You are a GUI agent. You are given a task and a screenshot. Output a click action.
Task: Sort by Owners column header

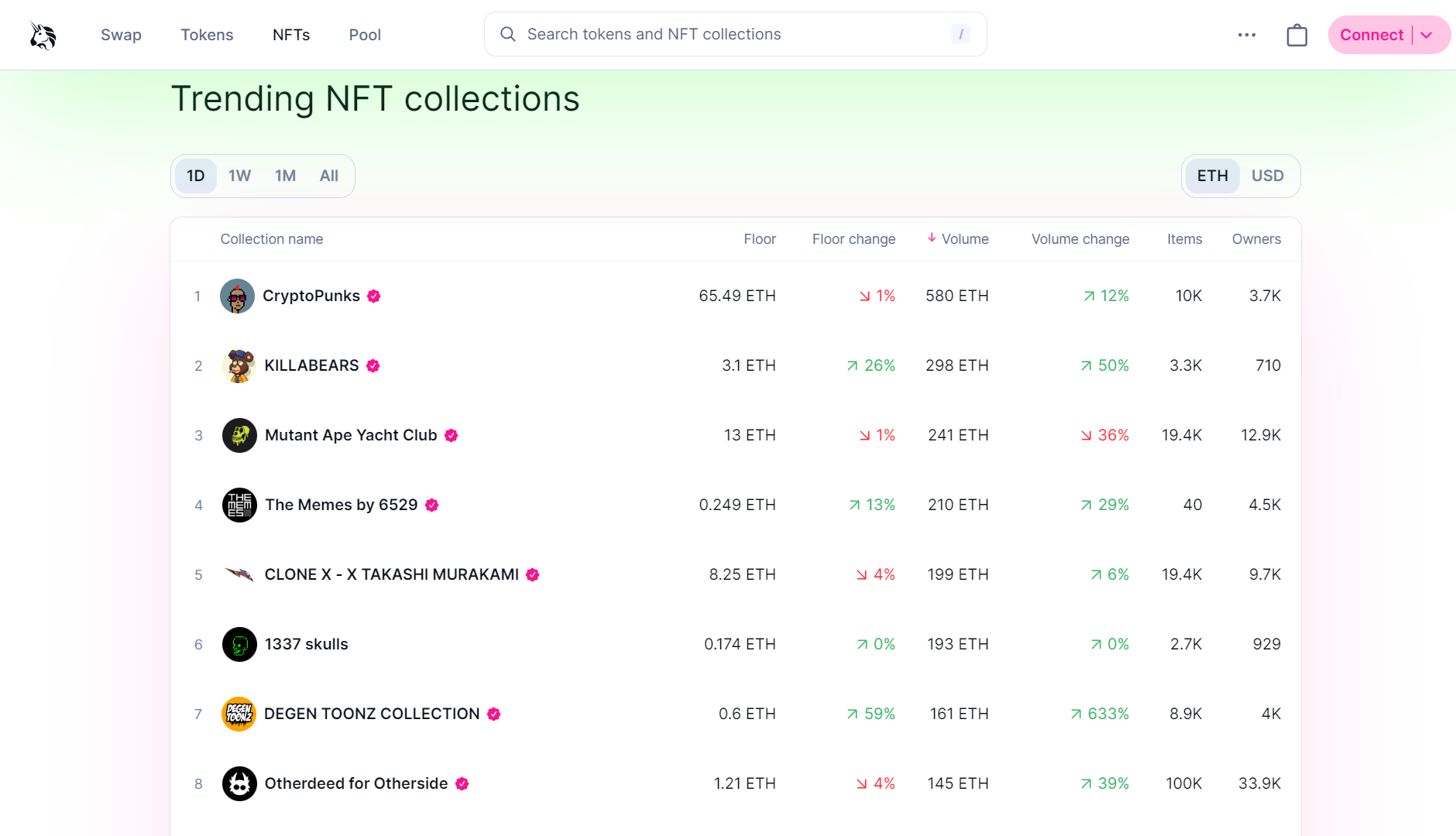click(x=1256, y=239)
